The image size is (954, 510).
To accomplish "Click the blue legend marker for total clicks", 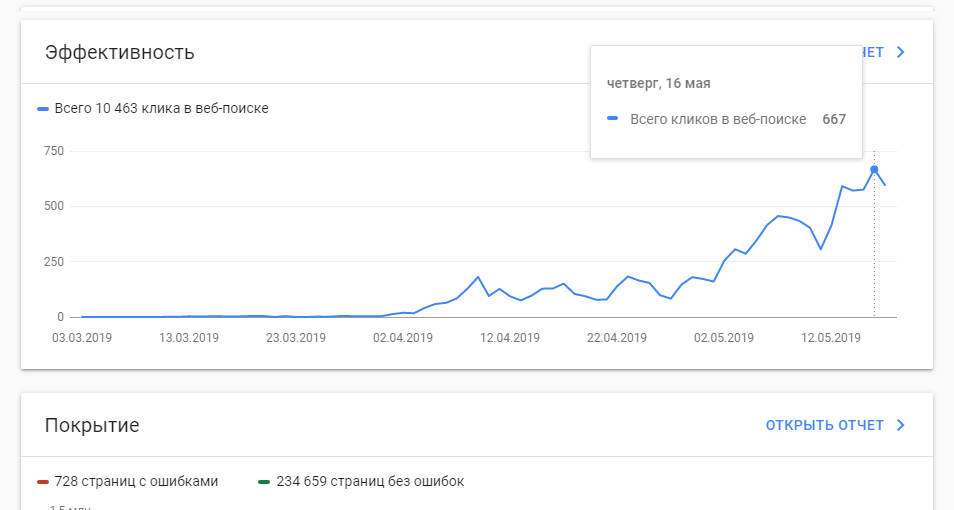I will tap(43, 108).
